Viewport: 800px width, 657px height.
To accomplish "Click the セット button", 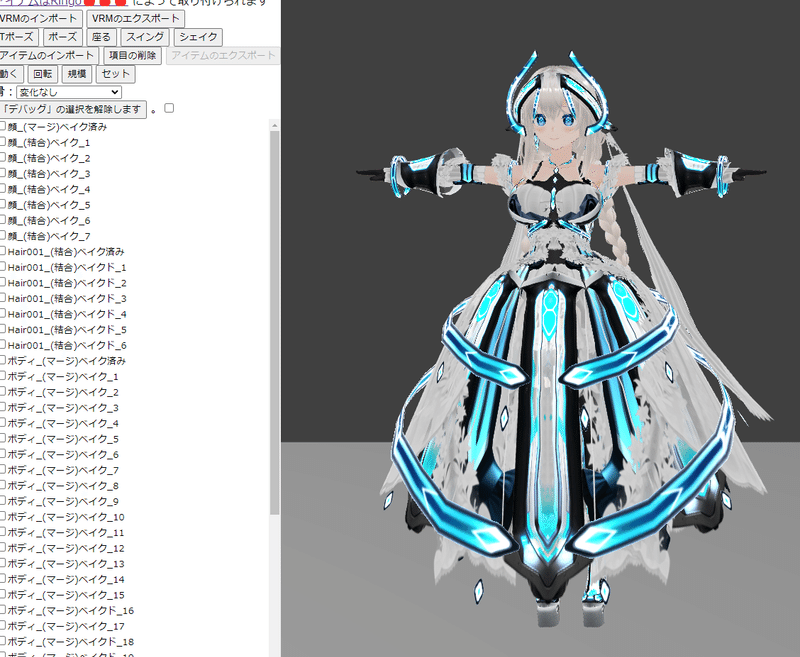I will 116,74.
